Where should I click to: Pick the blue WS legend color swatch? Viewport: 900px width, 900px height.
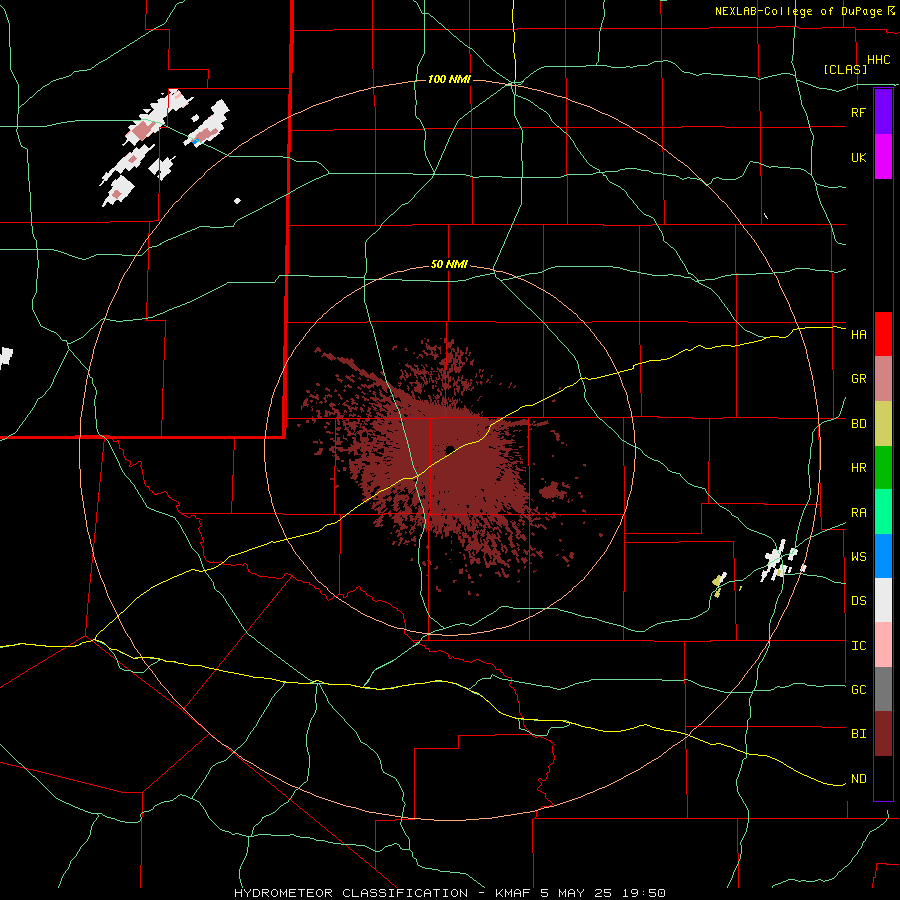point(883,556)
